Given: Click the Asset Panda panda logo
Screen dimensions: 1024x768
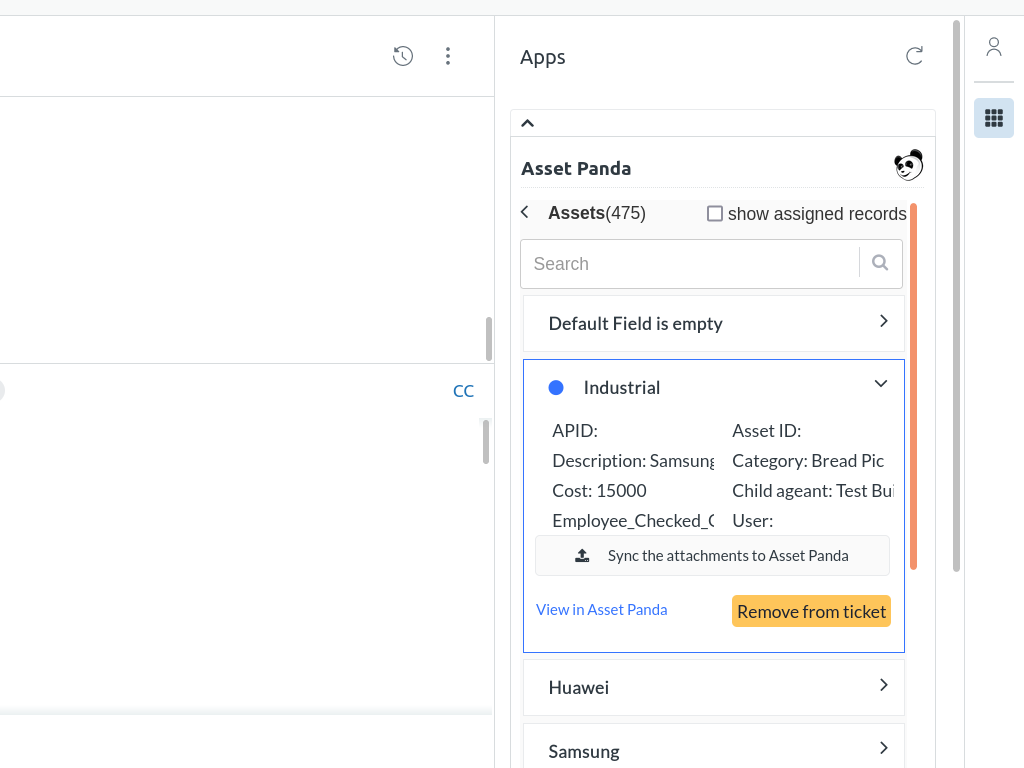Looking at the screenshot, I should point(908,164).
